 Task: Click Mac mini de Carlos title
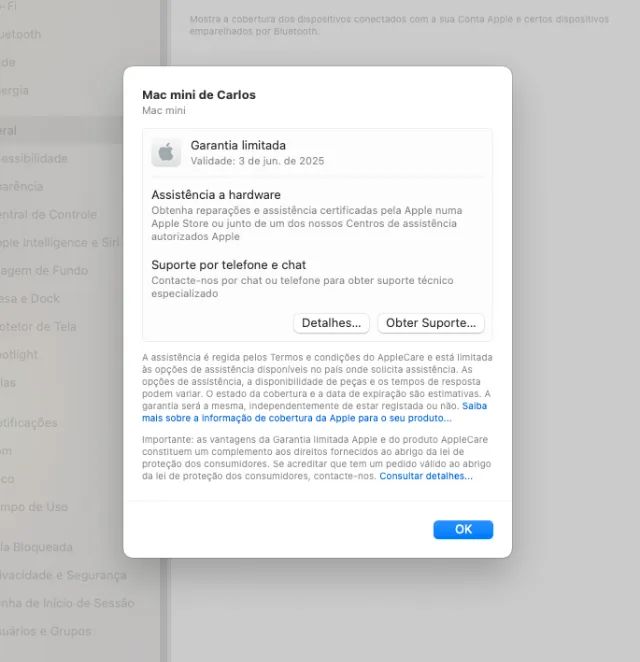click(199, 95)
